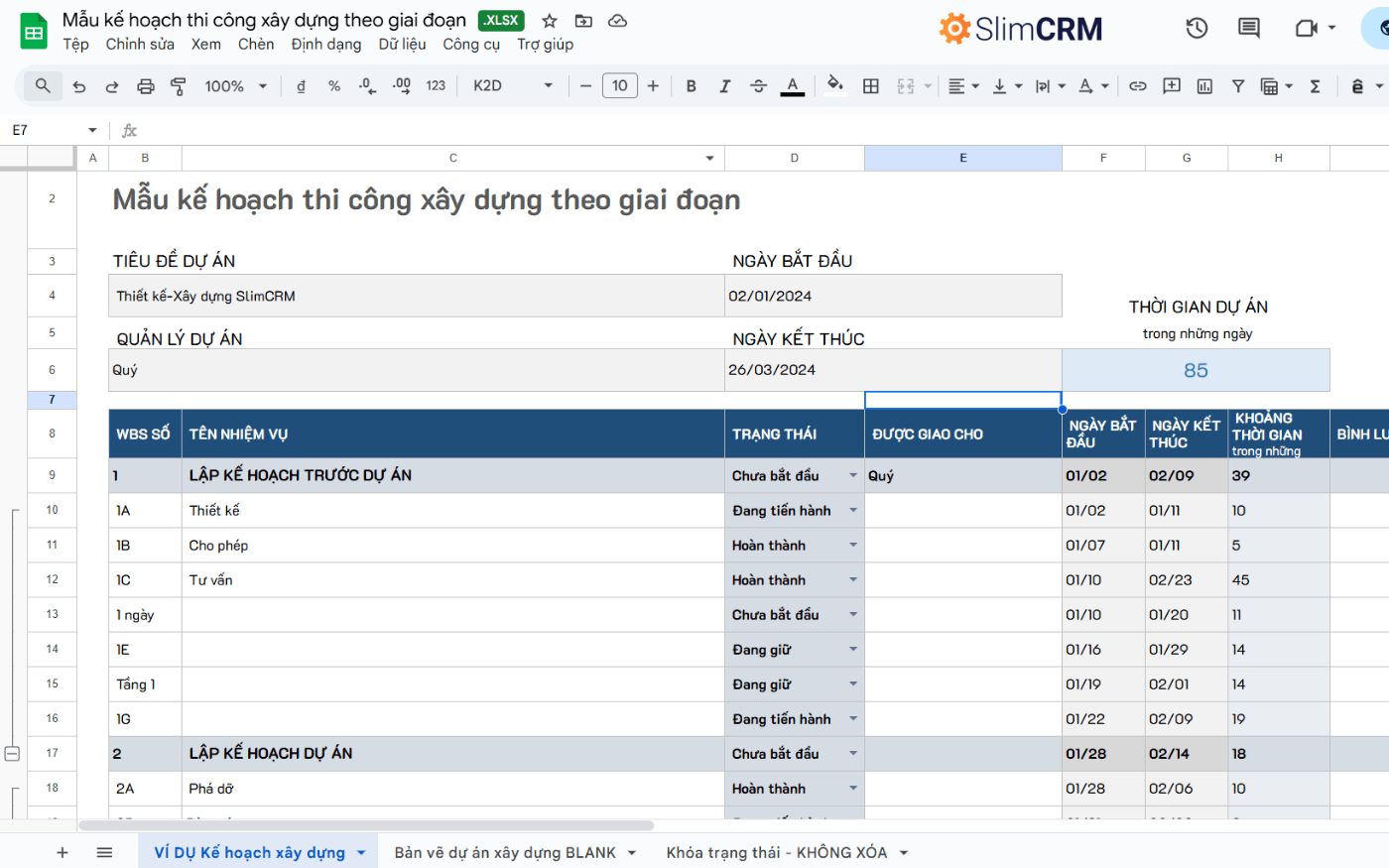Screen dimensions: 1389x868
Task: Increase font size with plus button
Action: coord(653,86)
